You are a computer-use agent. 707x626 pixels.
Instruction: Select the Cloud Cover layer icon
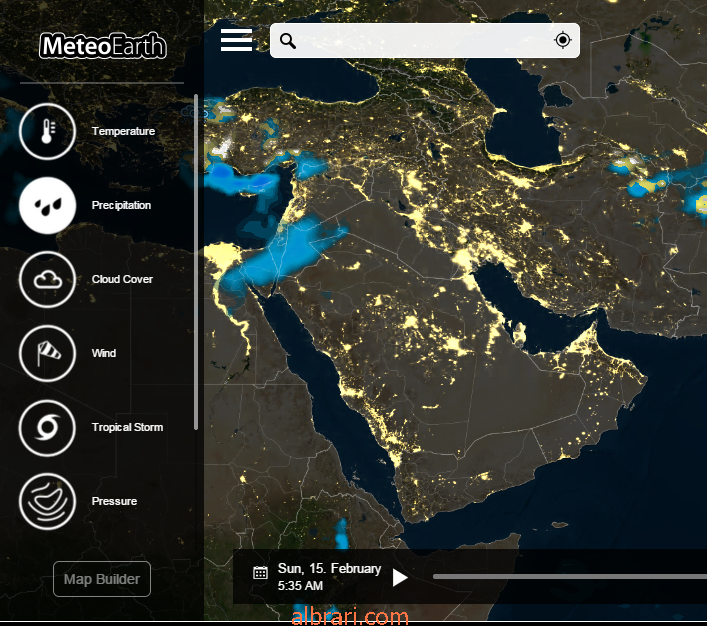coord(47,279)
